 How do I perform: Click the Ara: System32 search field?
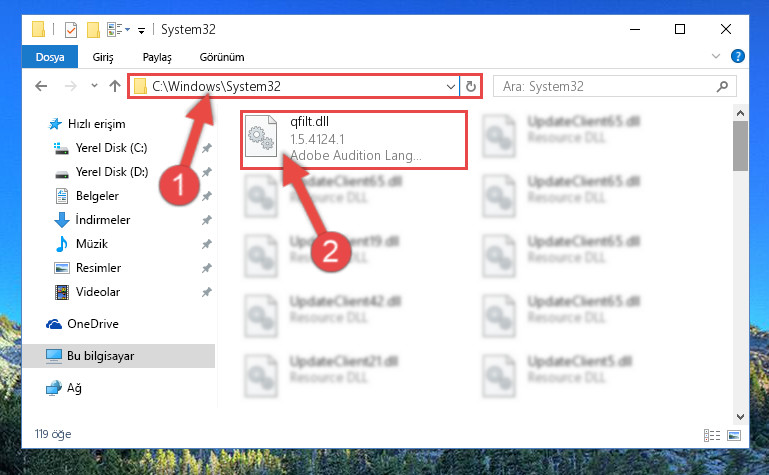tap(608, 87)
